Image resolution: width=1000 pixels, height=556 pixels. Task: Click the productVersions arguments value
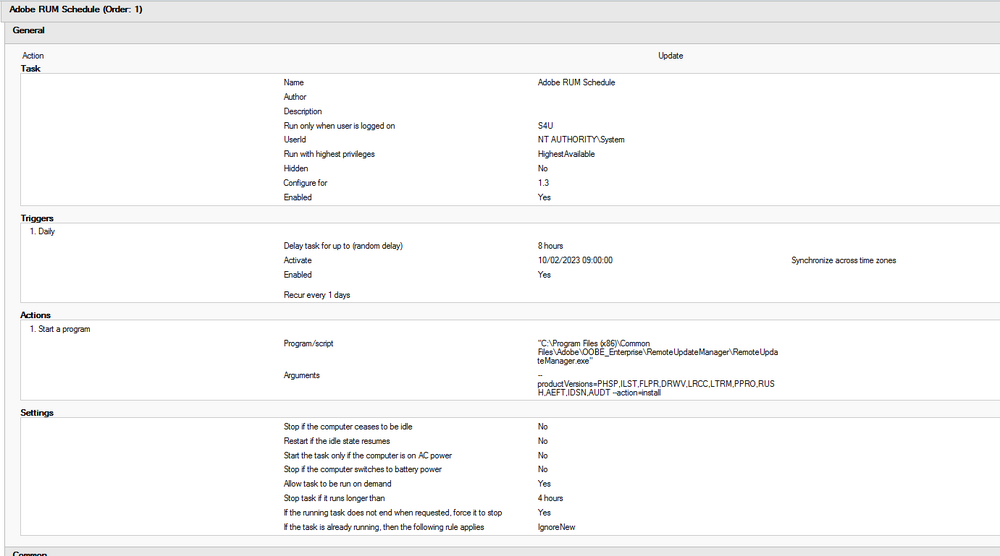tap(656, 384)
